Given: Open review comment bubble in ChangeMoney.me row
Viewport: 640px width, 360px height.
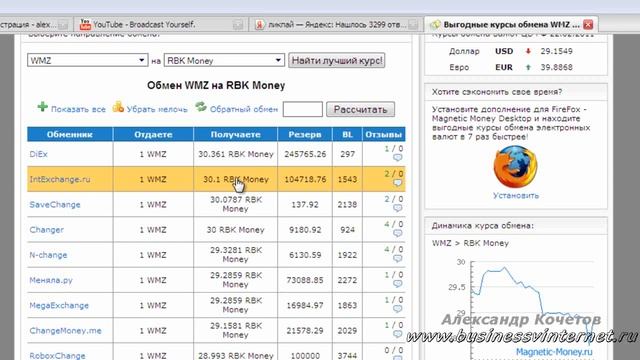Looking at the screenshot, I should (398, 334).
